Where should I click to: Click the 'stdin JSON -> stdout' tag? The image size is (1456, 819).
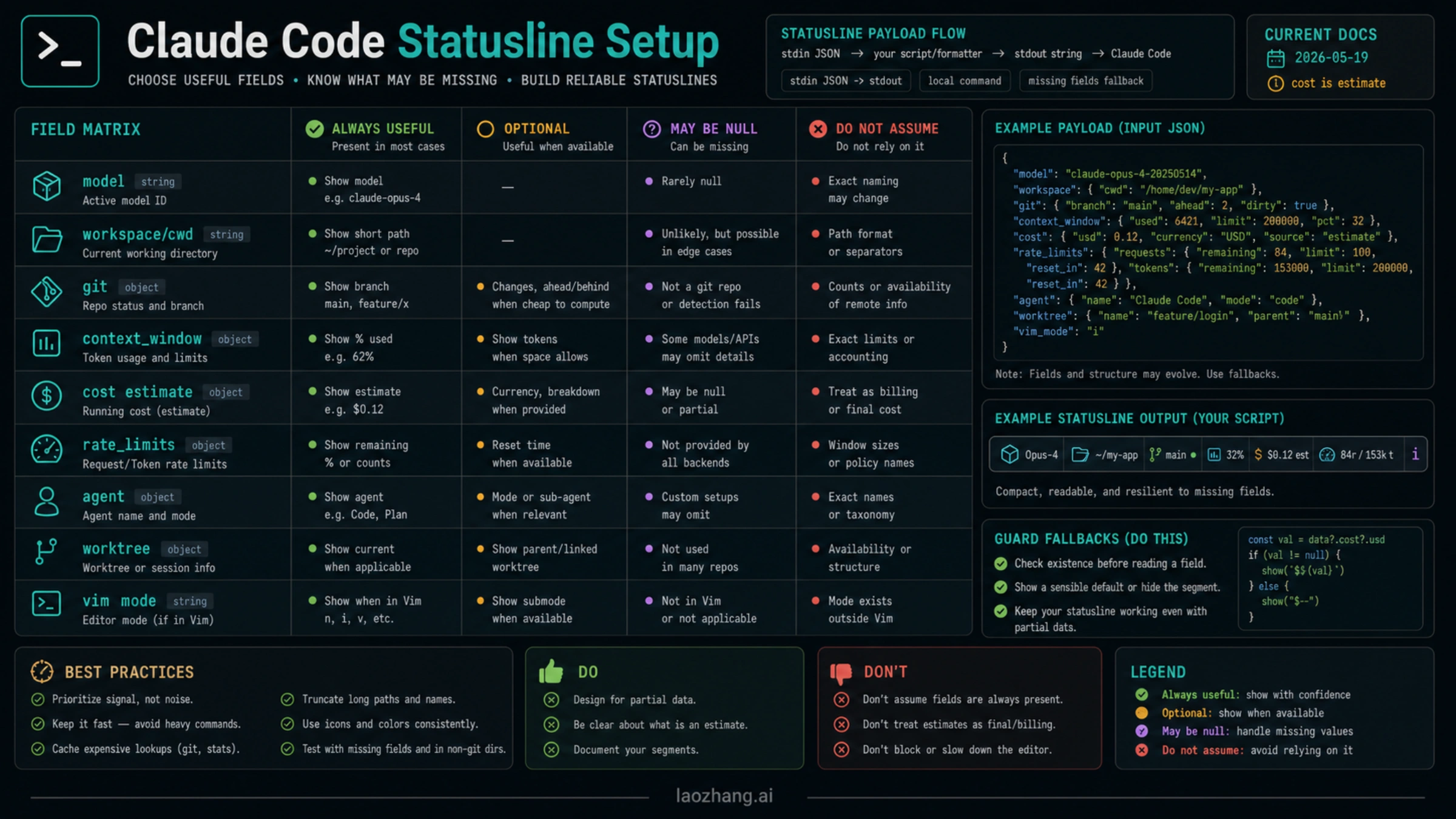click(x=846, y=81)
